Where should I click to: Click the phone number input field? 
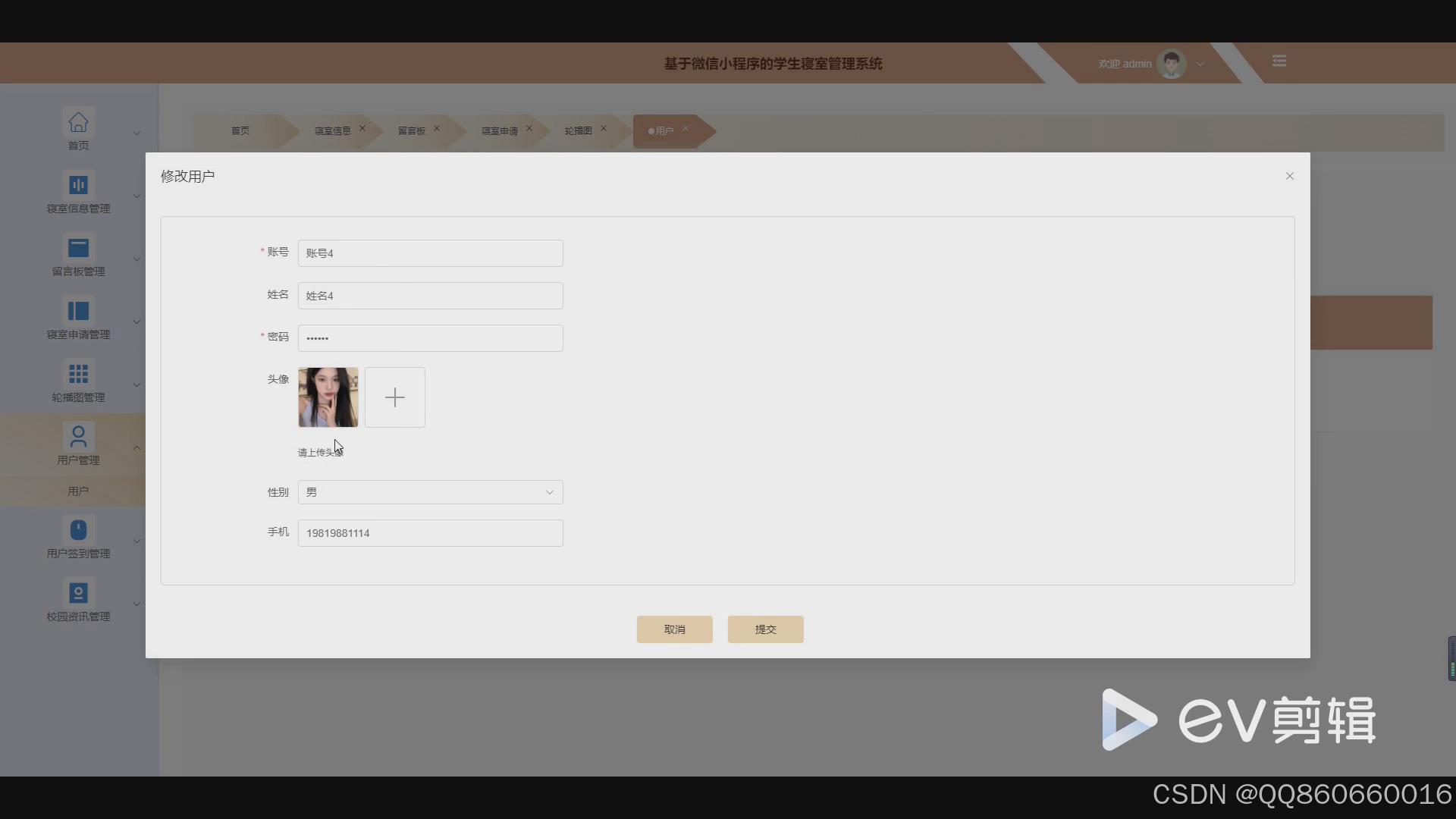pos(430,533)
